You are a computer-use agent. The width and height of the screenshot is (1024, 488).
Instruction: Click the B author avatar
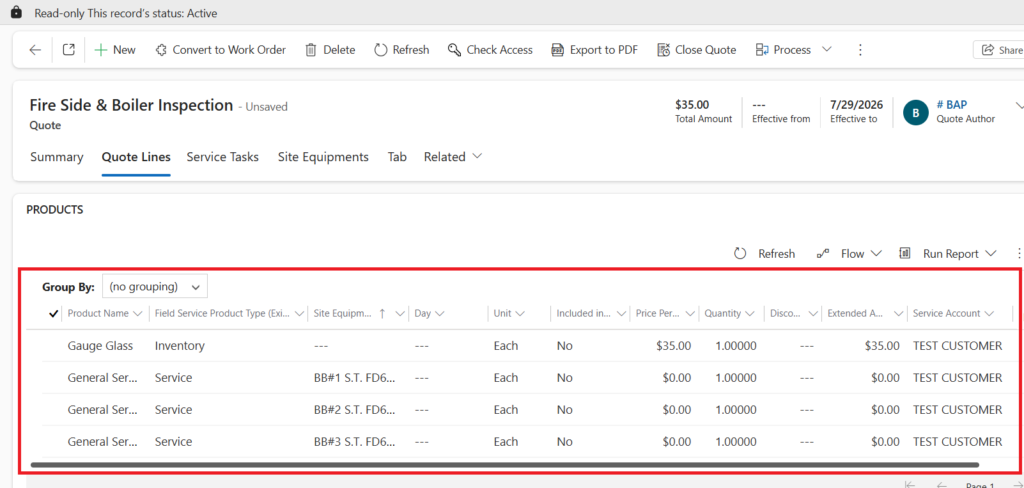click(916, 112)
